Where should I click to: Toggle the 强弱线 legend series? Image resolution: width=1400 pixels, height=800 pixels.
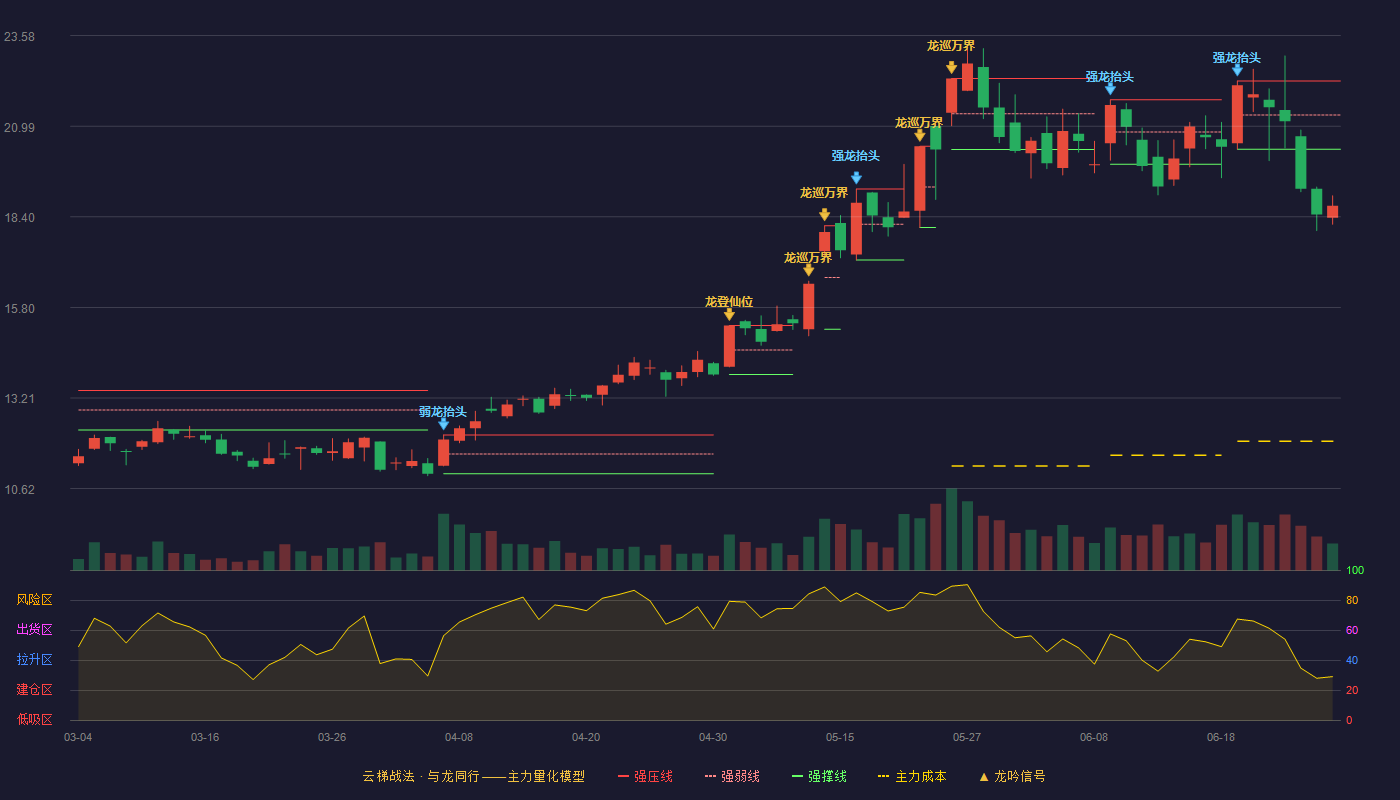click(x=732, y=776)
